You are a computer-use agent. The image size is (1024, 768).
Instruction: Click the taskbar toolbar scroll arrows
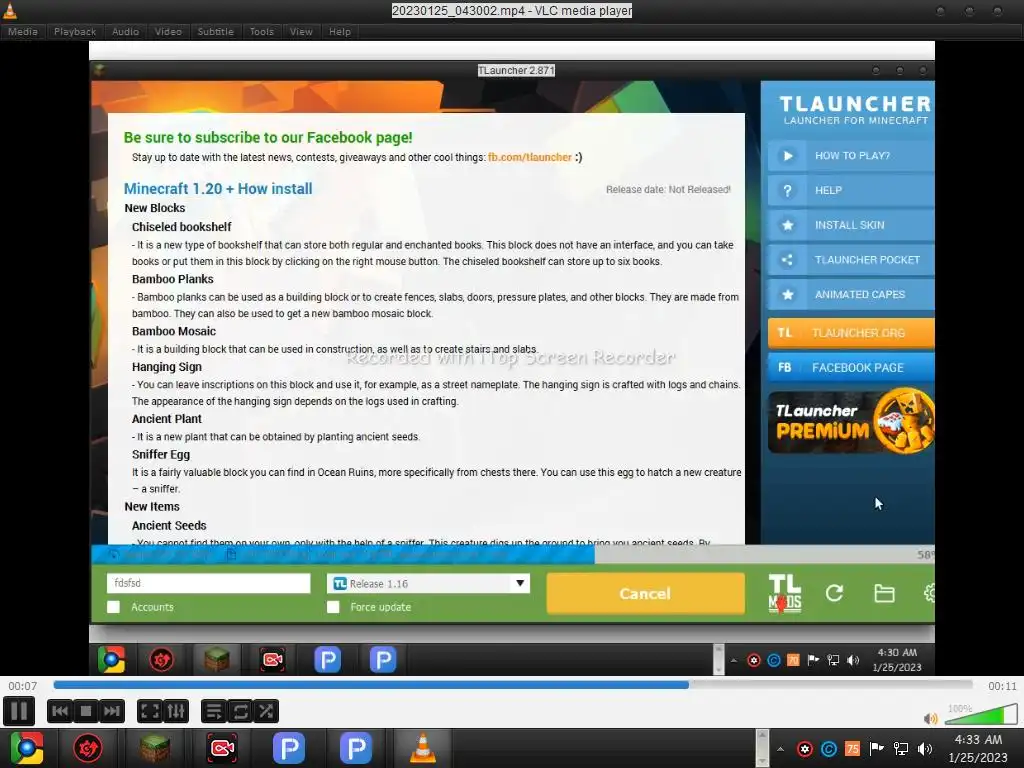[761, 748]
